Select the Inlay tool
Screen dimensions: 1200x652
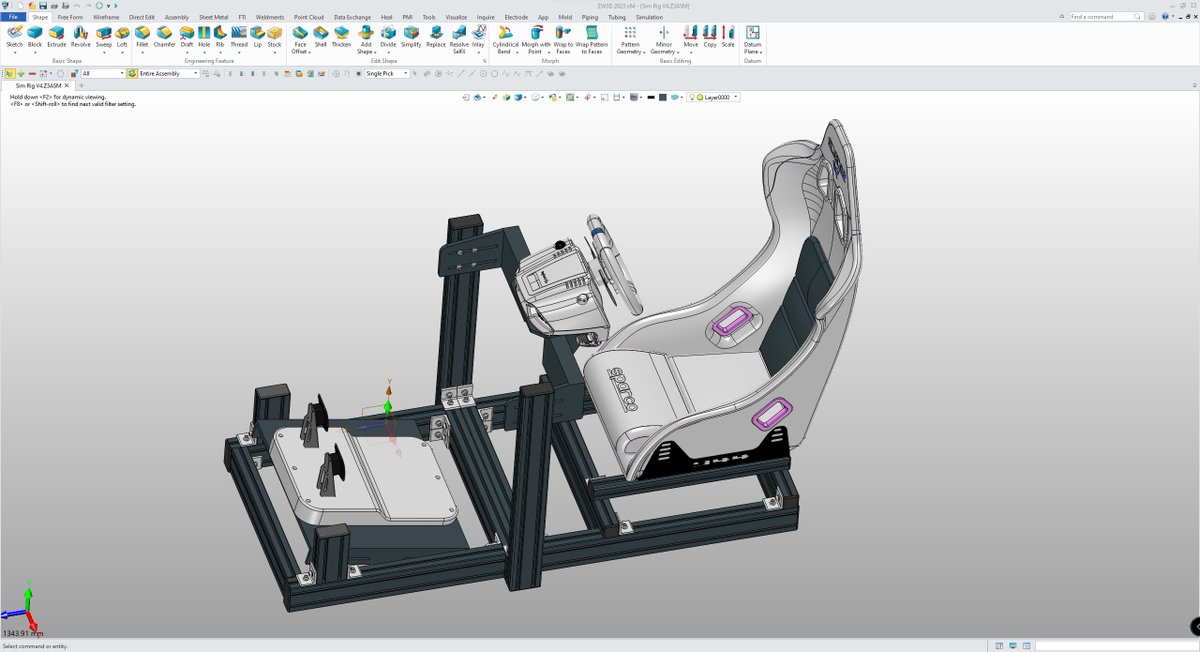478,38
